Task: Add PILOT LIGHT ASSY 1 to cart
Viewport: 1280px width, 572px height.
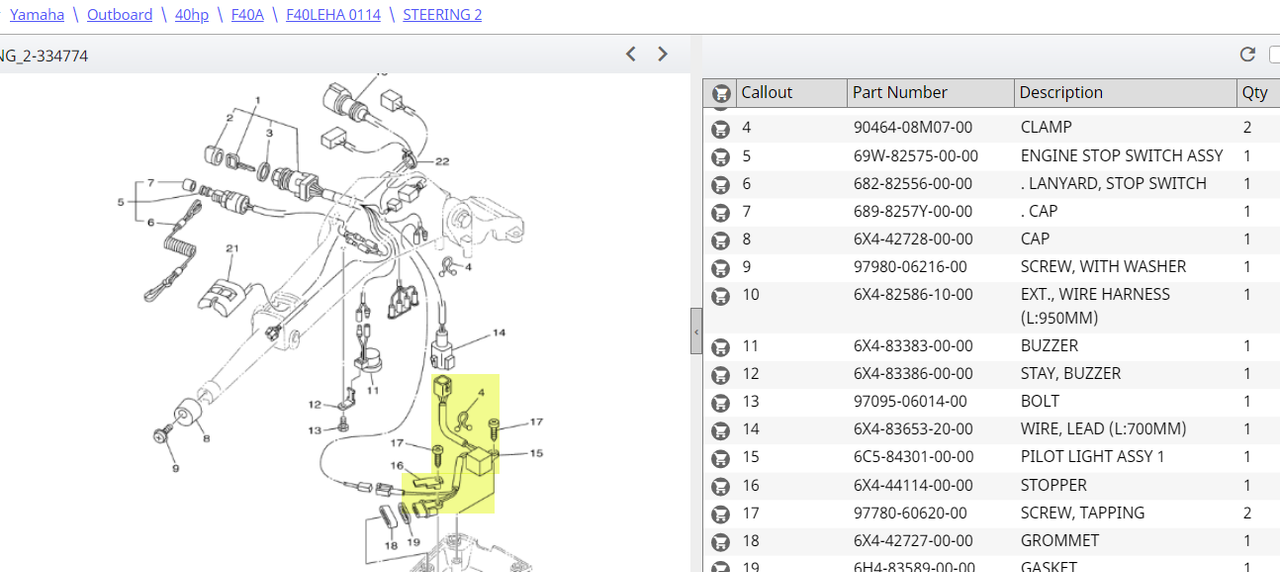Action: (720, 458)
